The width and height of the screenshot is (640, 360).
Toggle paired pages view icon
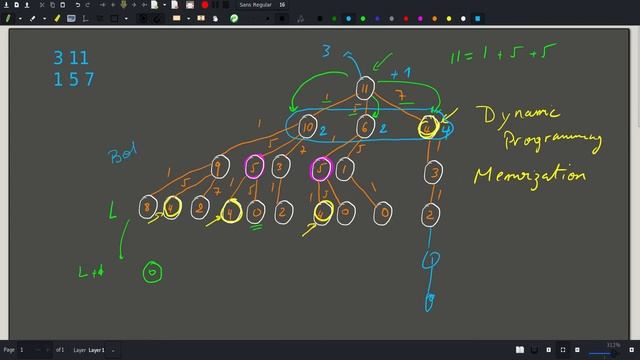tap(520, 350)
